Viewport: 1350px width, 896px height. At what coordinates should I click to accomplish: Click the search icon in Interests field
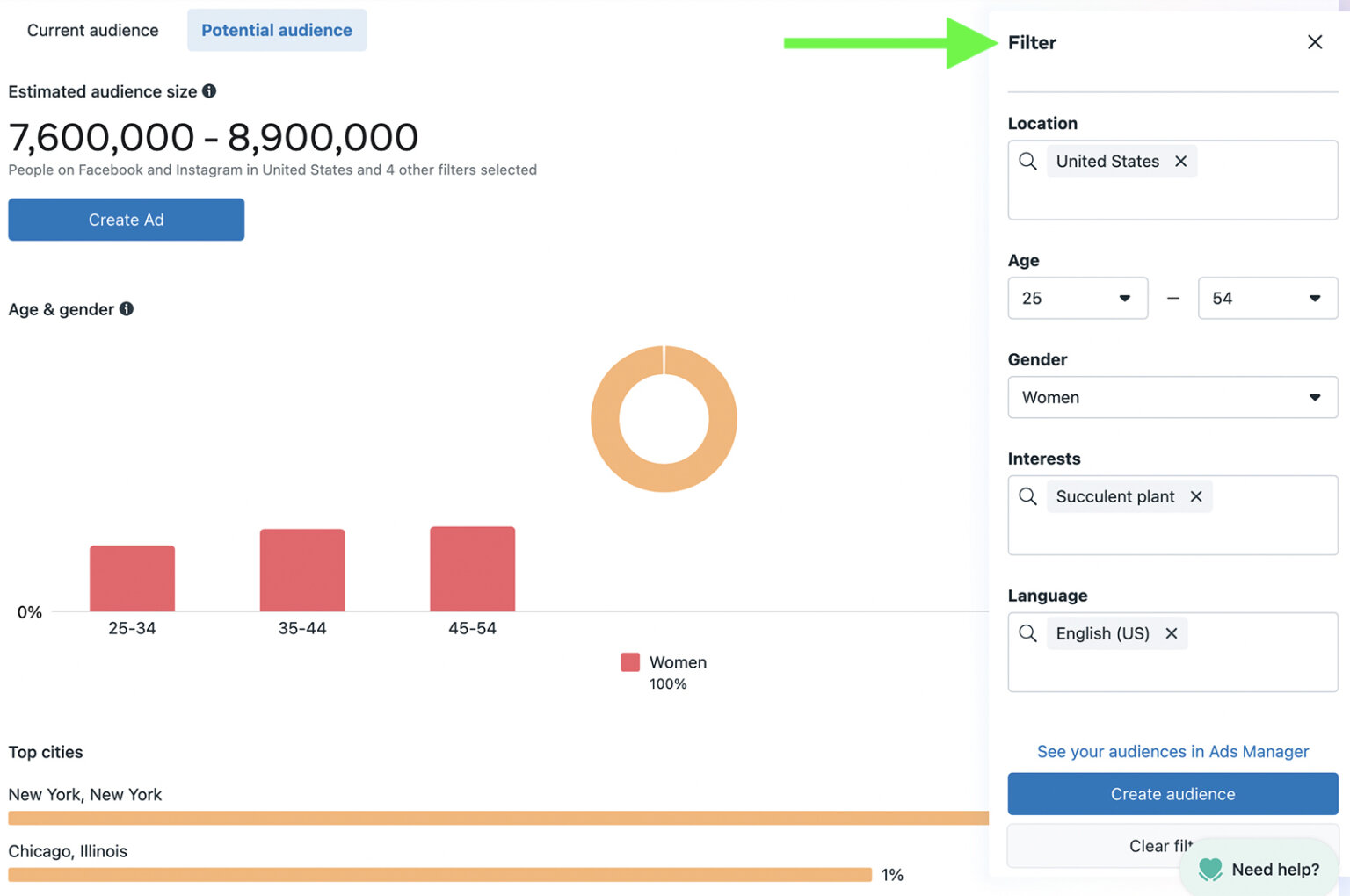pos(1027,496)
